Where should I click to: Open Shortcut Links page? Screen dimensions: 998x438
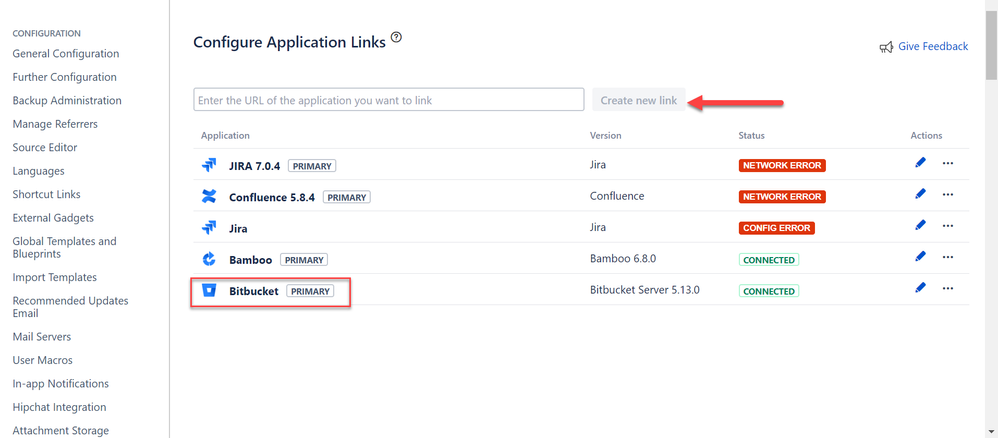46,195
